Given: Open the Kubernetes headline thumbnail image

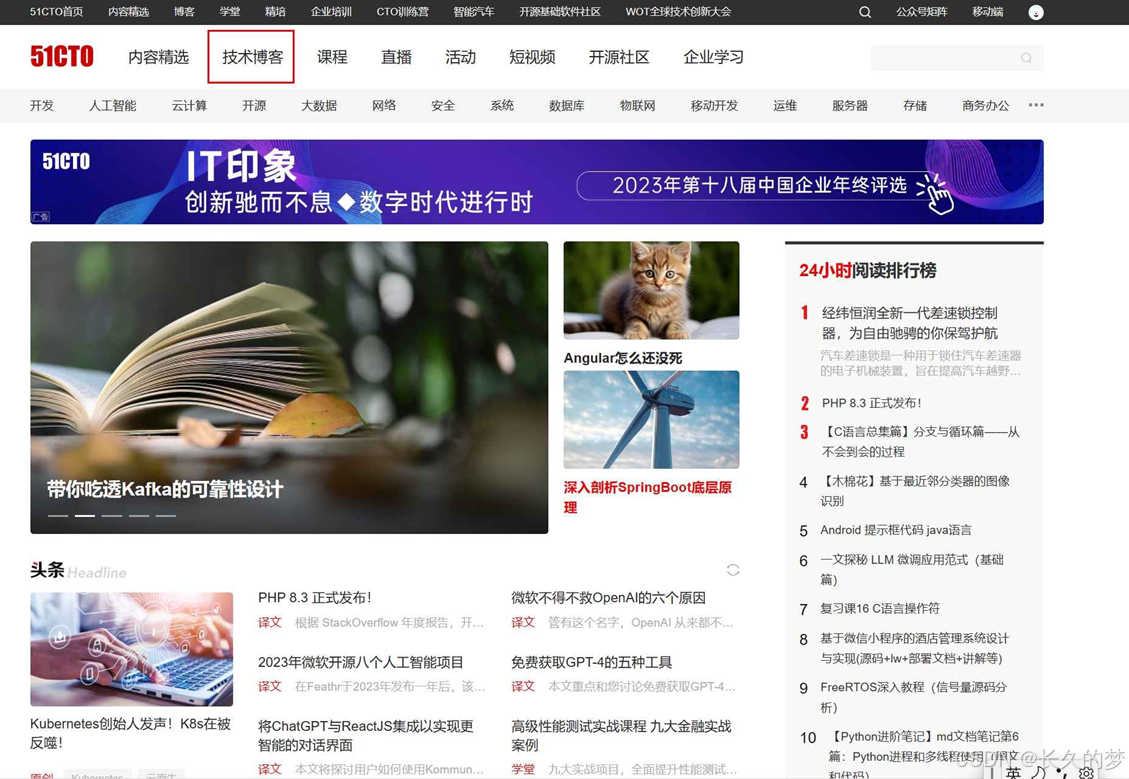Looking at the screenshot, I should [x=132, y=649].
